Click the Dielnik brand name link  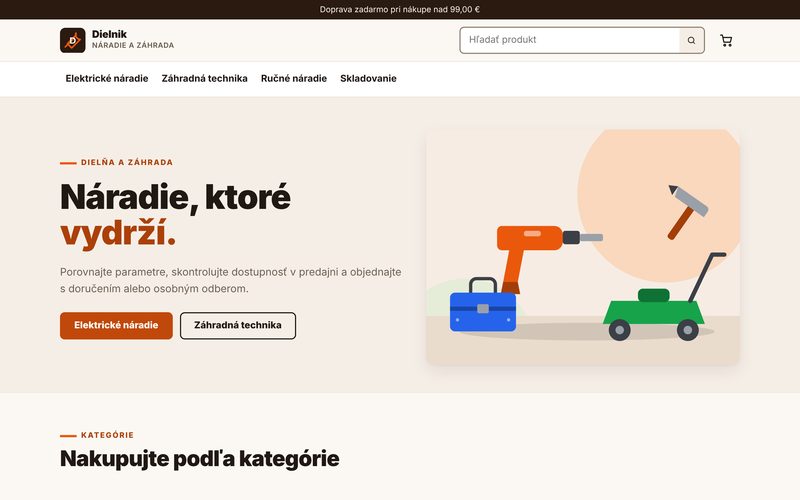click(109, 34)
